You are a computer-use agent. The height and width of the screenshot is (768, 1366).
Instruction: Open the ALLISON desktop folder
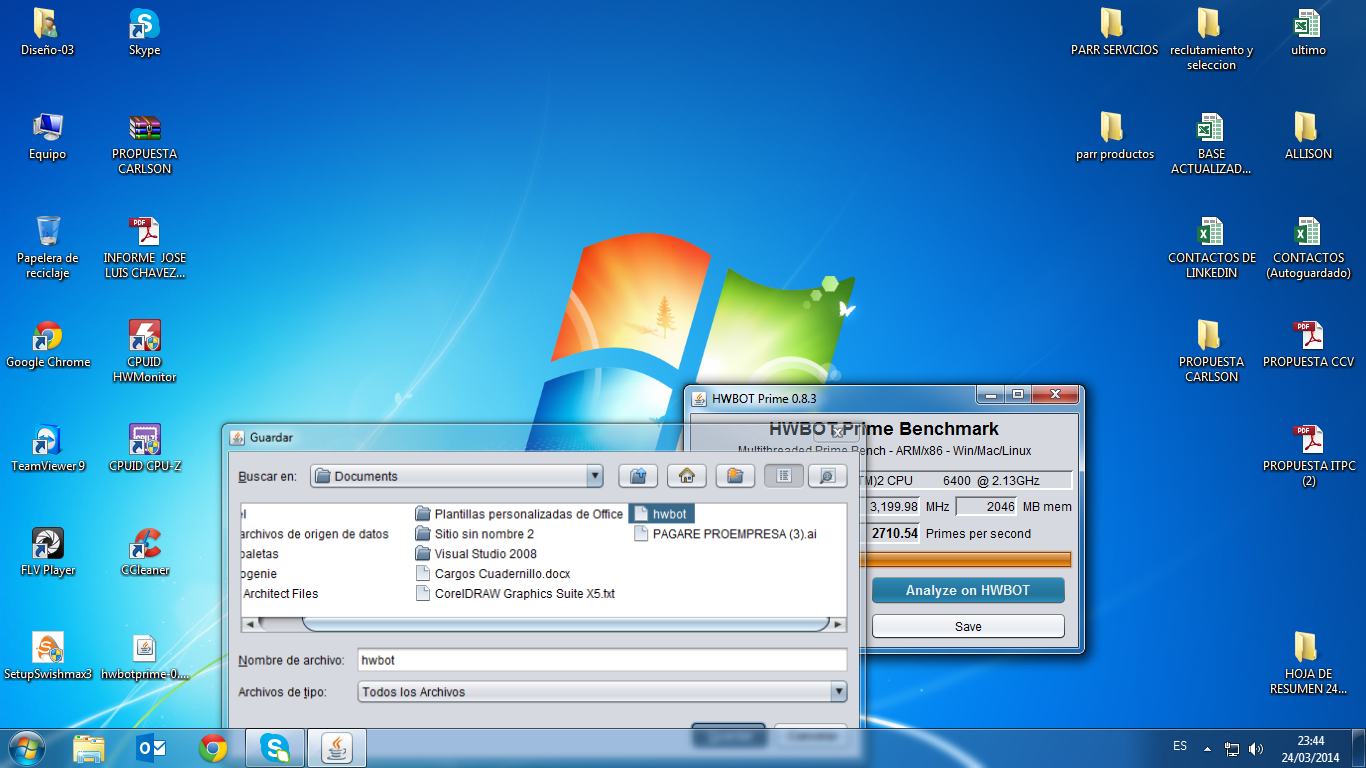coord(1308,136)
